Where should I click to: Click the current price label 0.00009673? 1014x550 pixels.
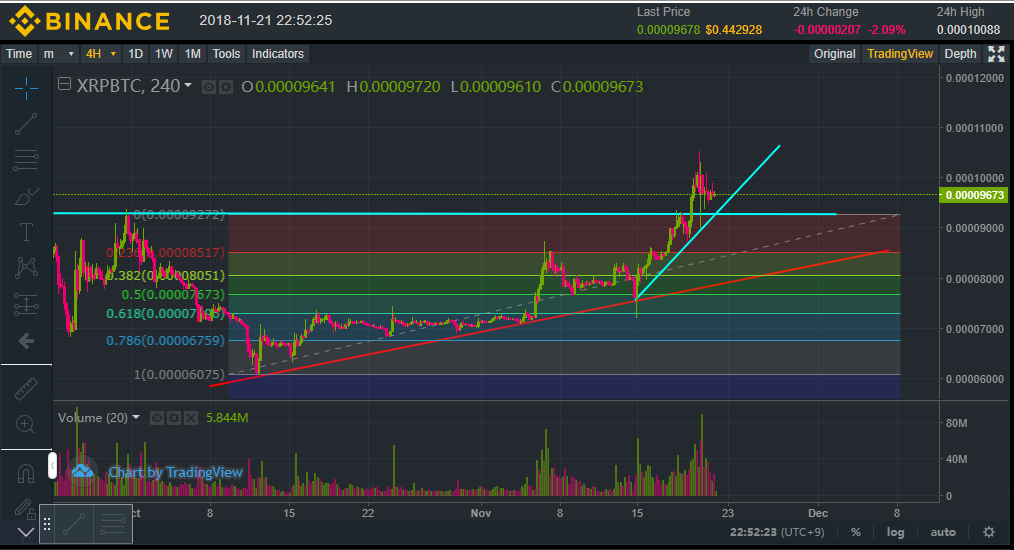point(974,195)
